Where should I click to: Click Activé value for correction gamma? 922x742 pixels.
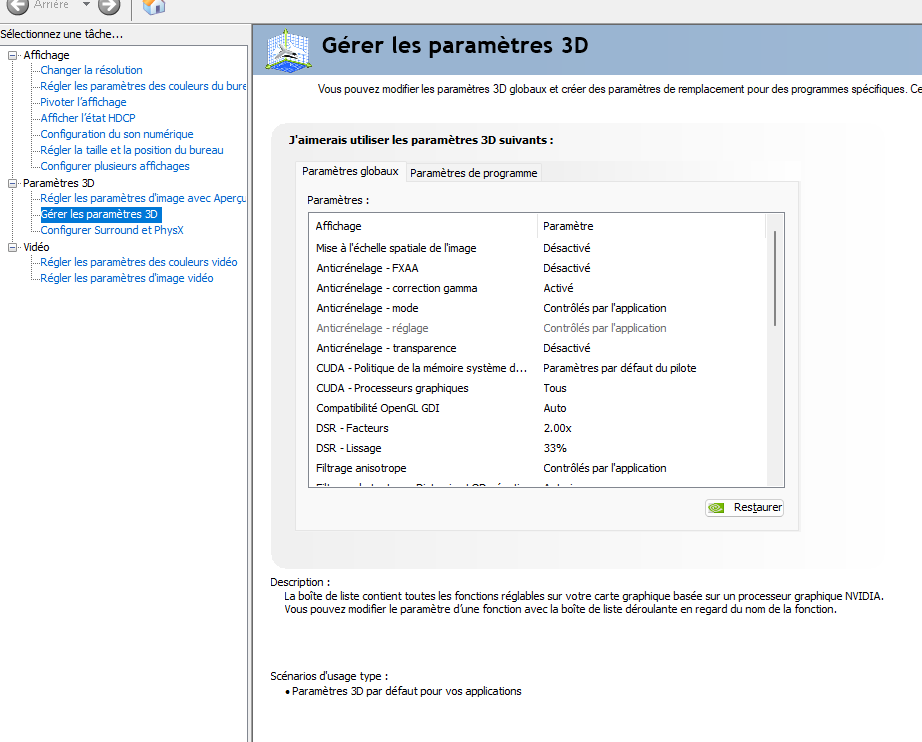click(558, 288)
